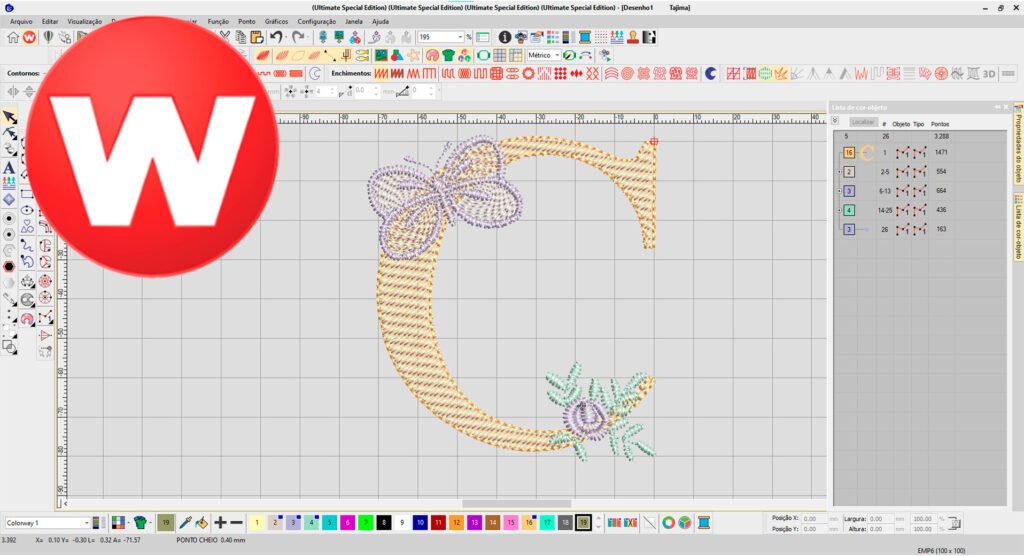The height and width of the screenshot is (556, 1024).
Task: Click the paint bucket apply color icon
Action: [x=201, y=523]
